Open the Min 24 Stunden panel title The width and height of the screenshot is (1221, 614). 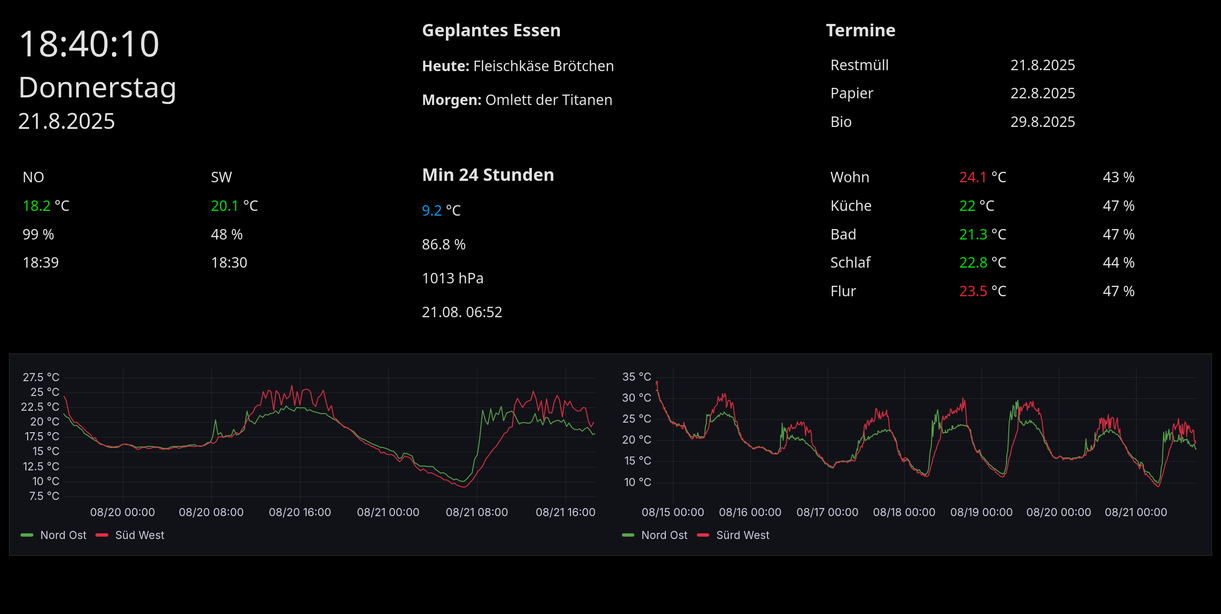[x=487, y=175]
